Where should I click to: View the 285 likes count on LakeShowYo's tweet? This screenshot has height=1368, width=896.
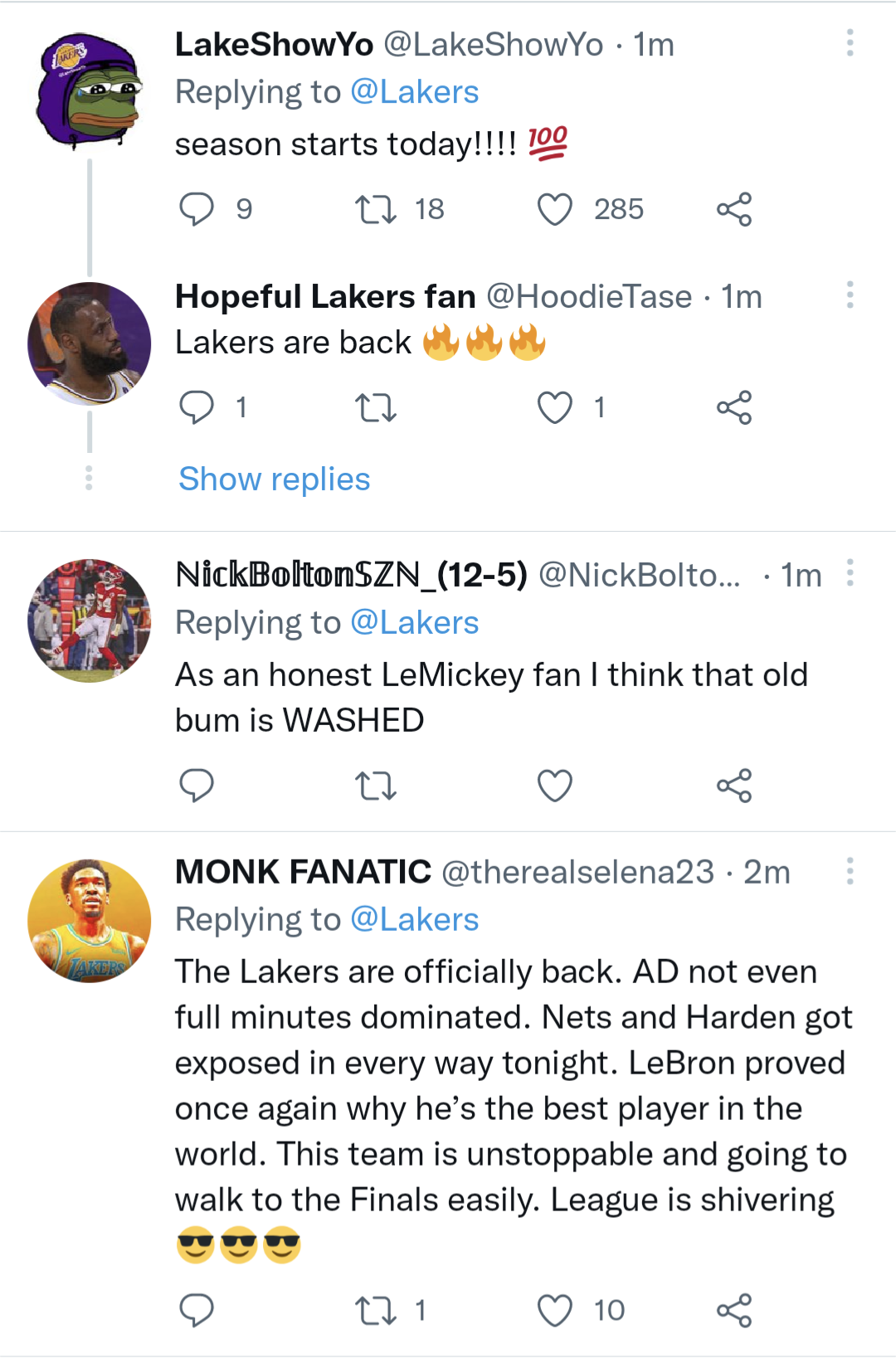coord(618,209)
